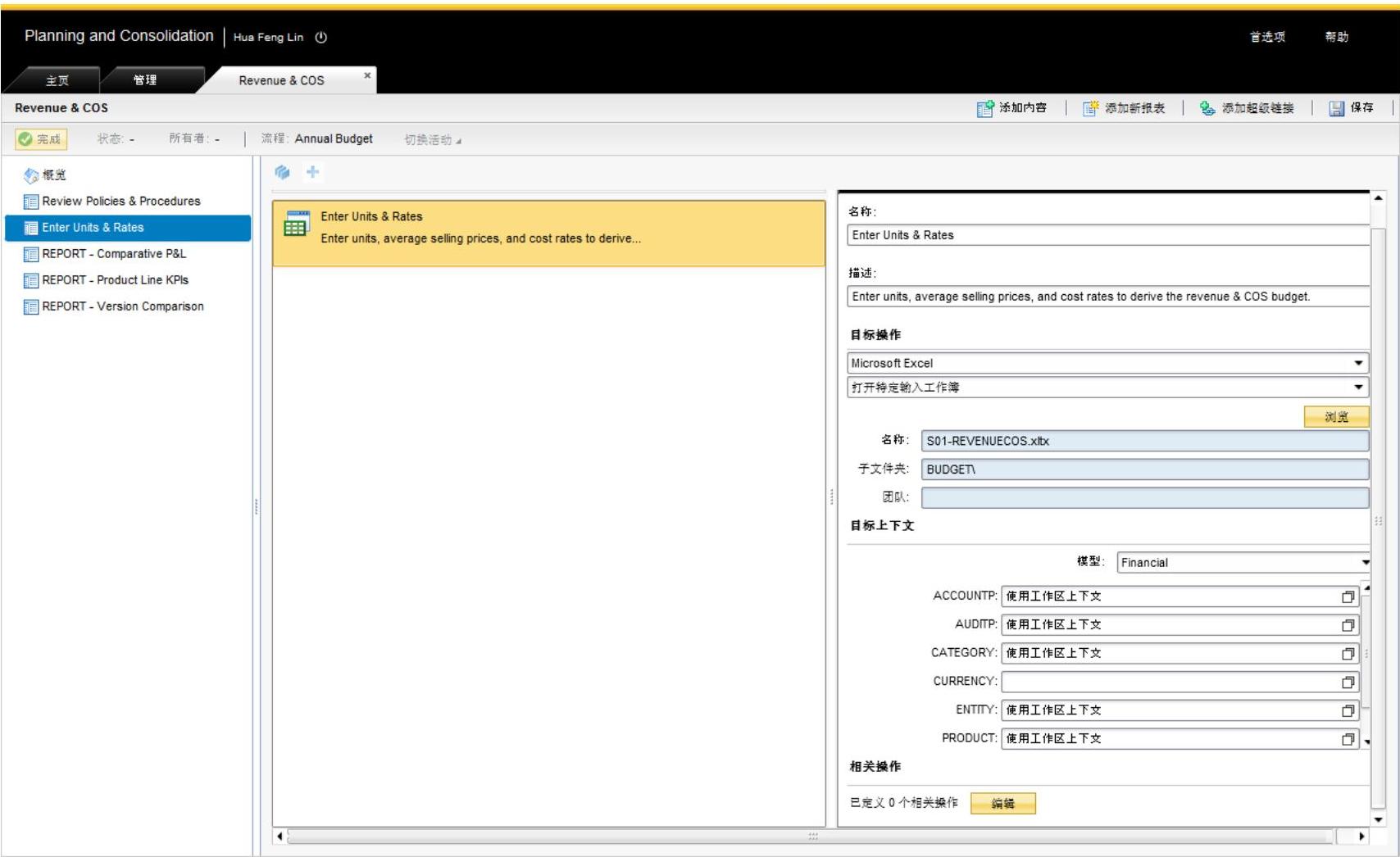Expand the 切换活动 switch activity menu

point(433,140)
